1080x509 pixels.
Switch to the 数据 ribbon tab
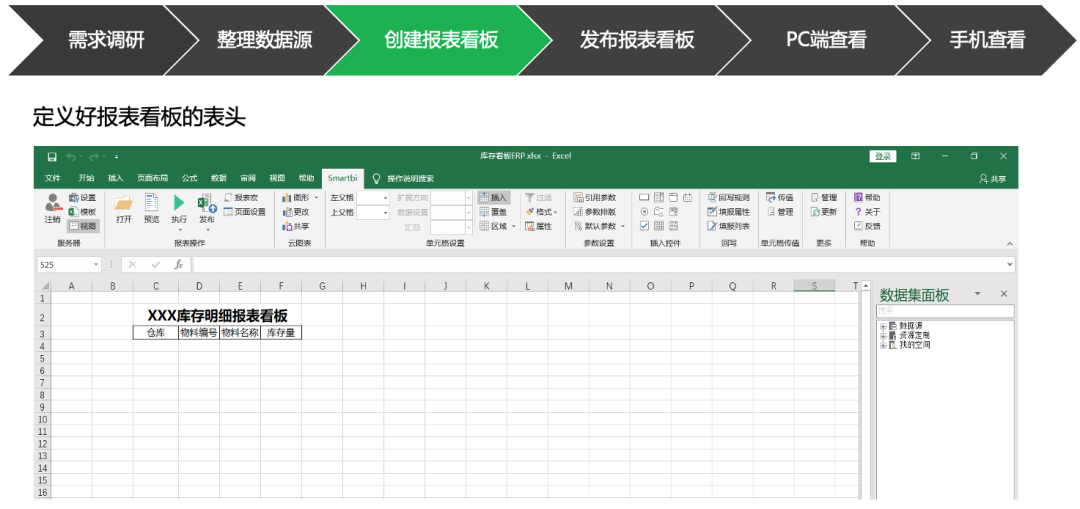(x=218, y=178)
